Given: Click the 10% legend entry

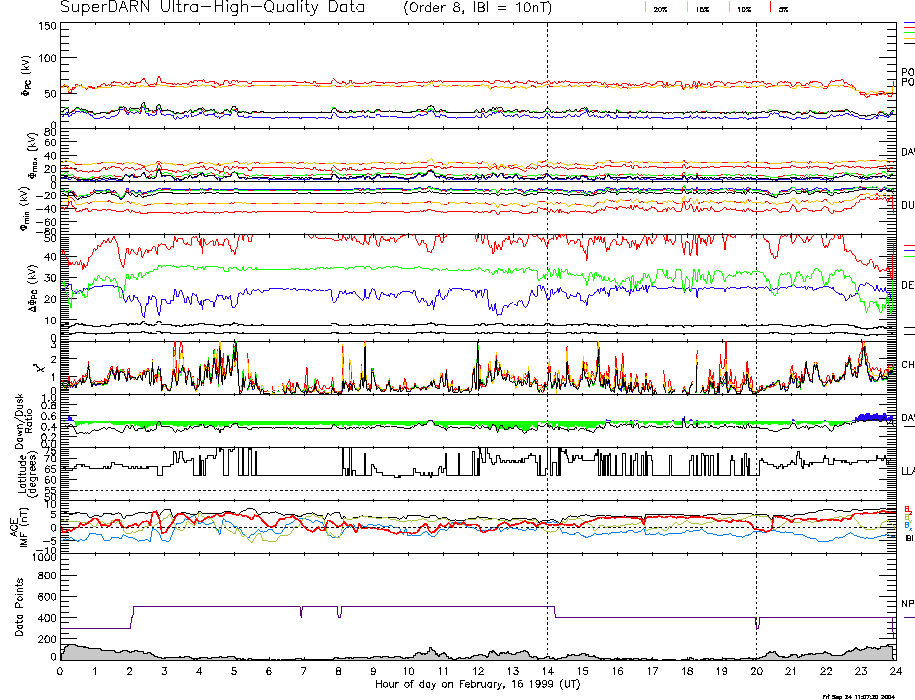Looking at the screenshot, I should (x=743, y=8).
